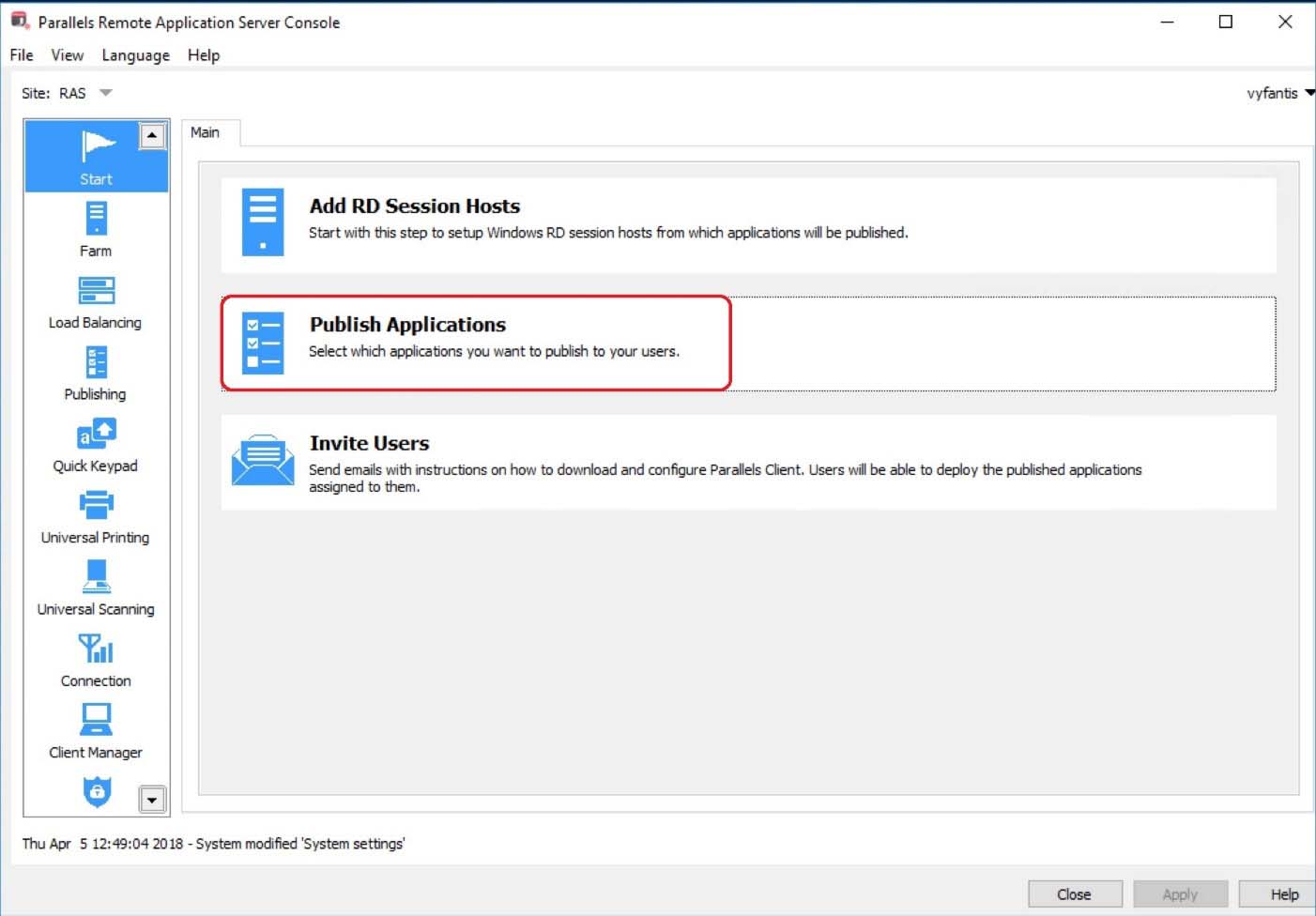The height and width of the screenshot is (916, 1316).
Task: Open Publish Applications heading
Action: 407,324
